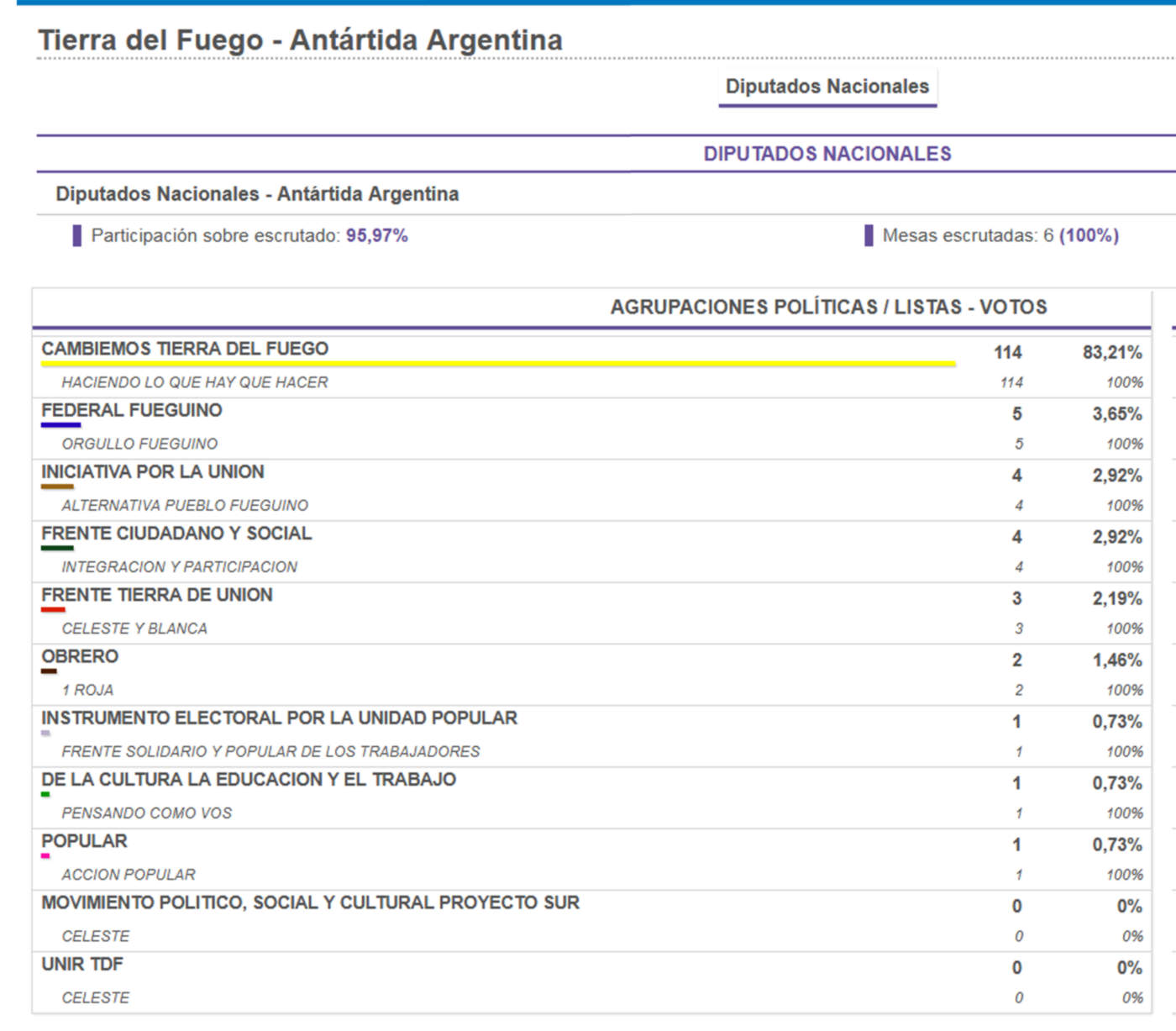Click the yellow Cambiemos vote bar
Screen dimensions: 1176x1031
tap(498, 364)
